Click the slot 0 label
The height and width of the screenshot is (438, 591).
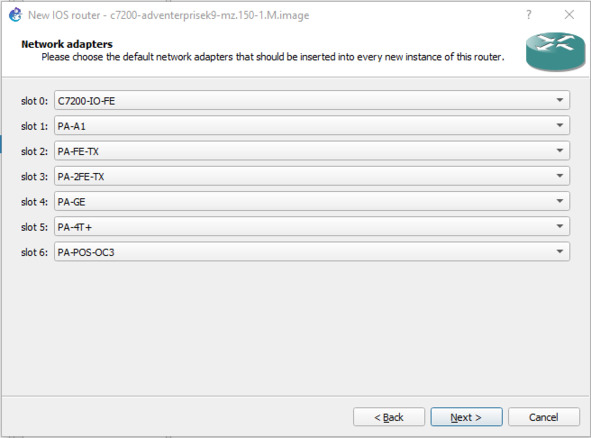34,101
